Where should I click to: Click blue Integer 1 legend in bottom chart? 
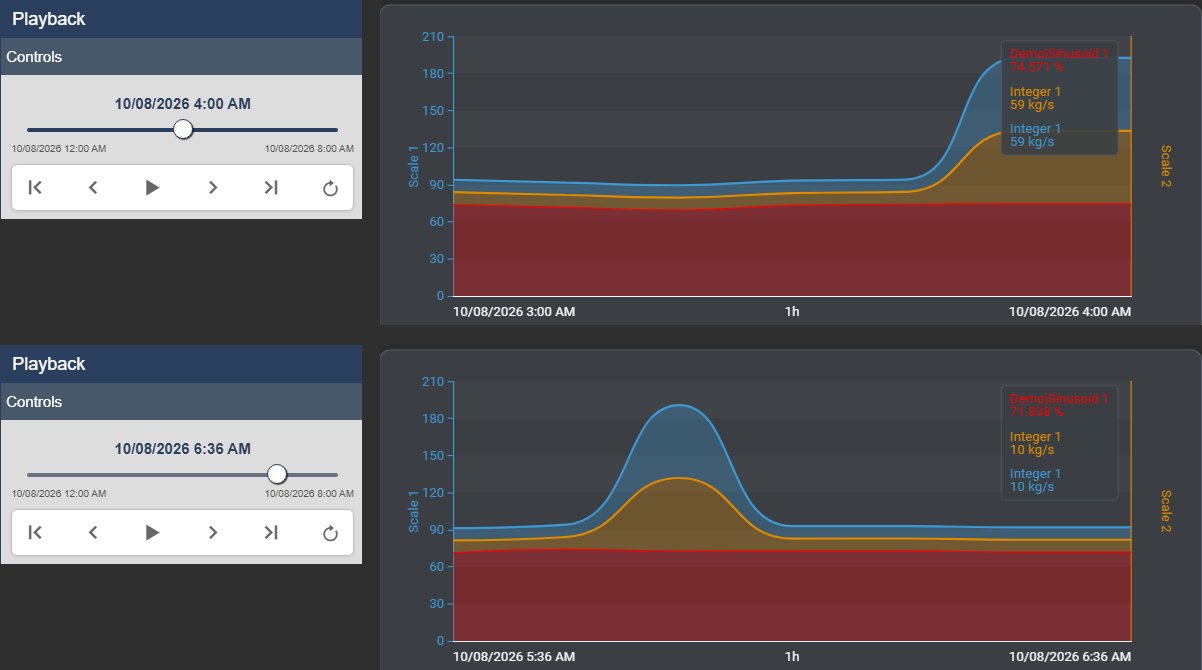[x=1036, y=480]
